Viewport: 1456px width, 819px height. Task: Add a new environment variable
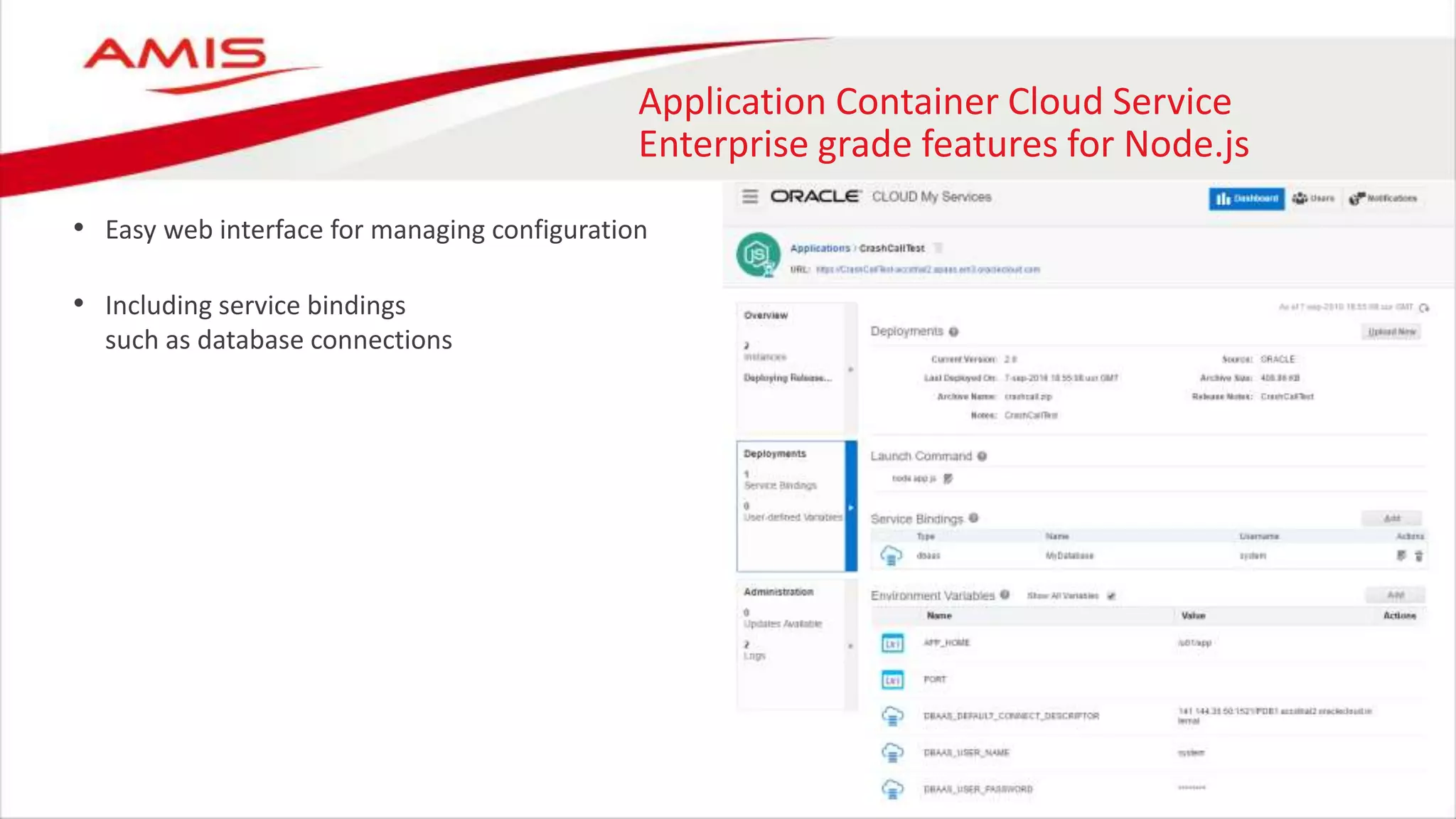(1396, 594)
